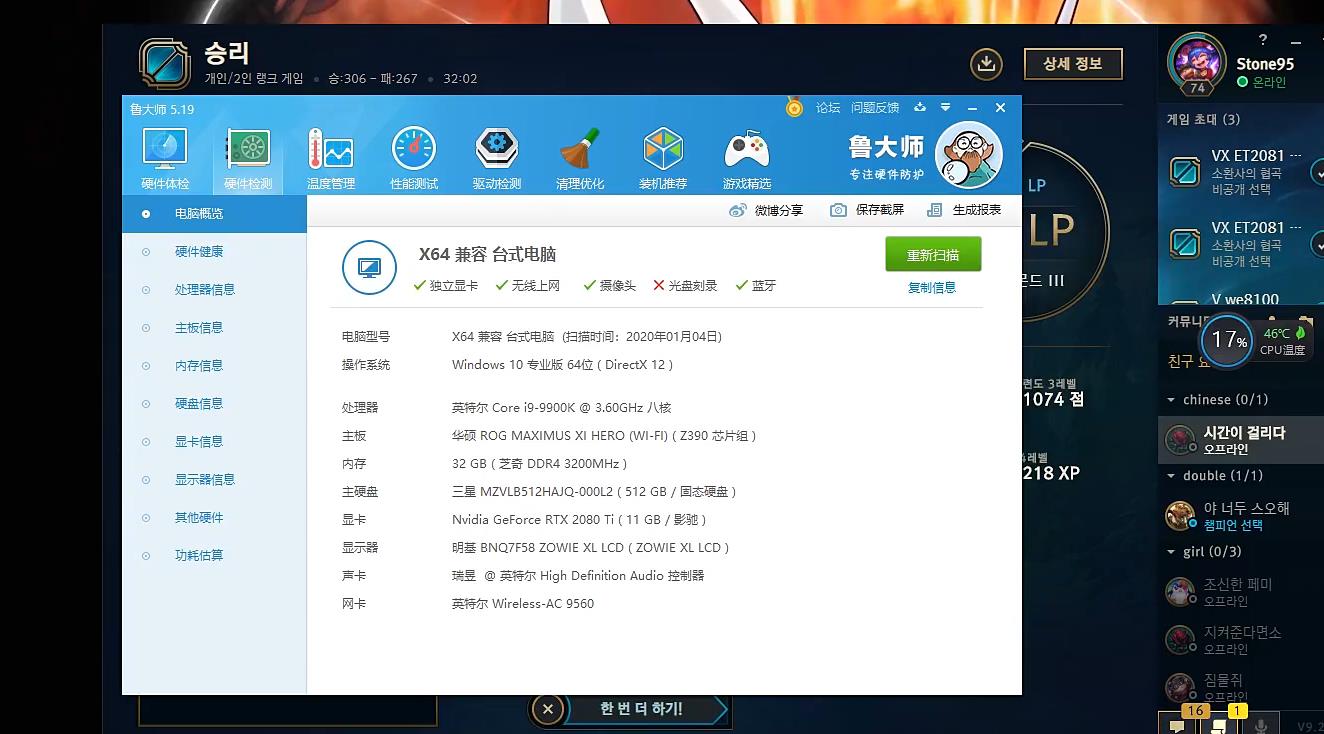Image resolution: width=1324 pixels, height=734 pixels.
Task: Click the 46°C CPU温度 indicator
Action: [x=1282, y=341]
